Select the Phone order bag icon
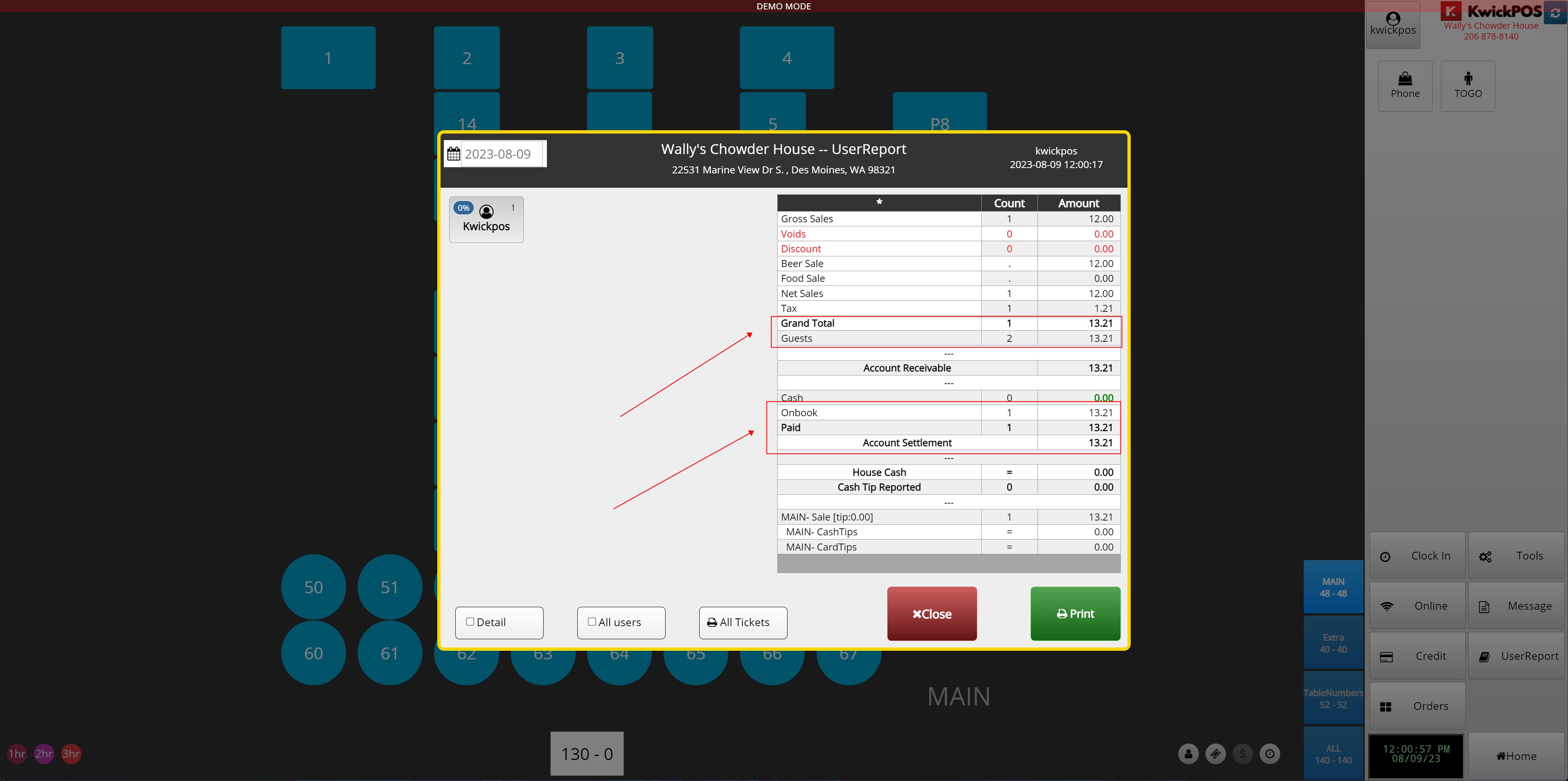Viewport: 1568px width, 781px height. point(1405,86)
